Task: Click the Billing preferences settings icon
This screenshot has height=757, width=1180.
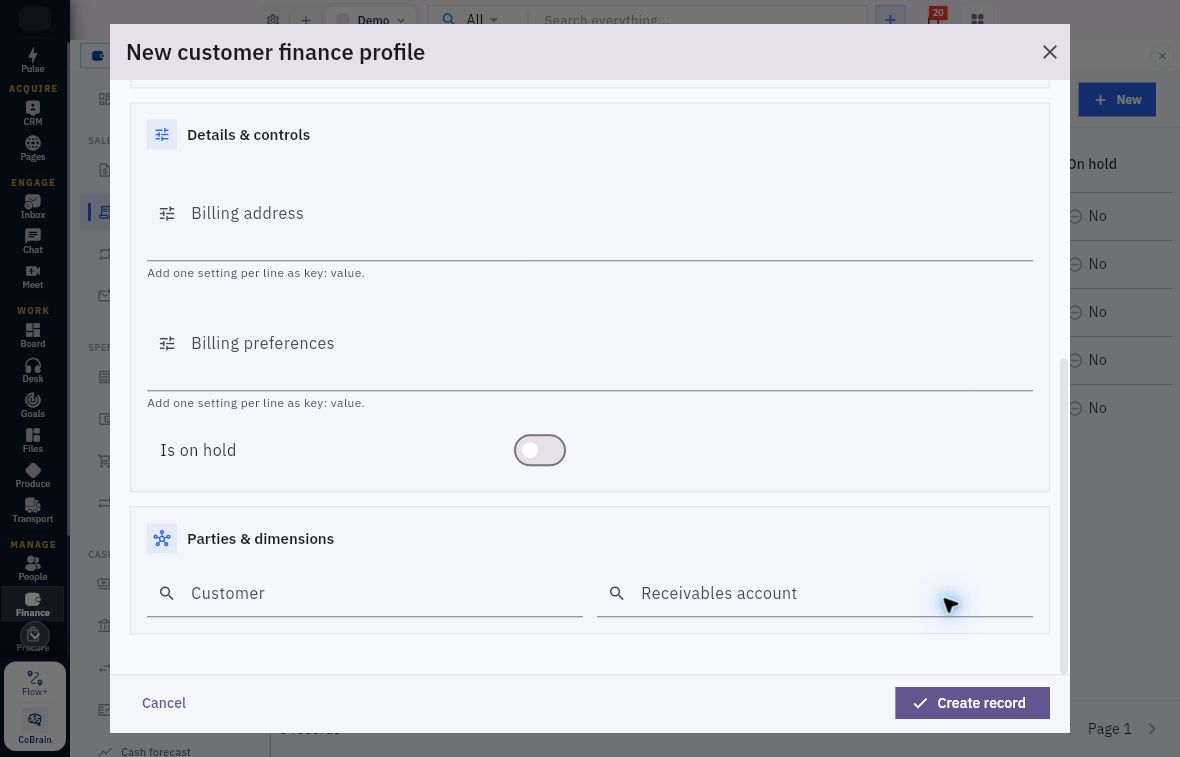Action: point(167,344)
